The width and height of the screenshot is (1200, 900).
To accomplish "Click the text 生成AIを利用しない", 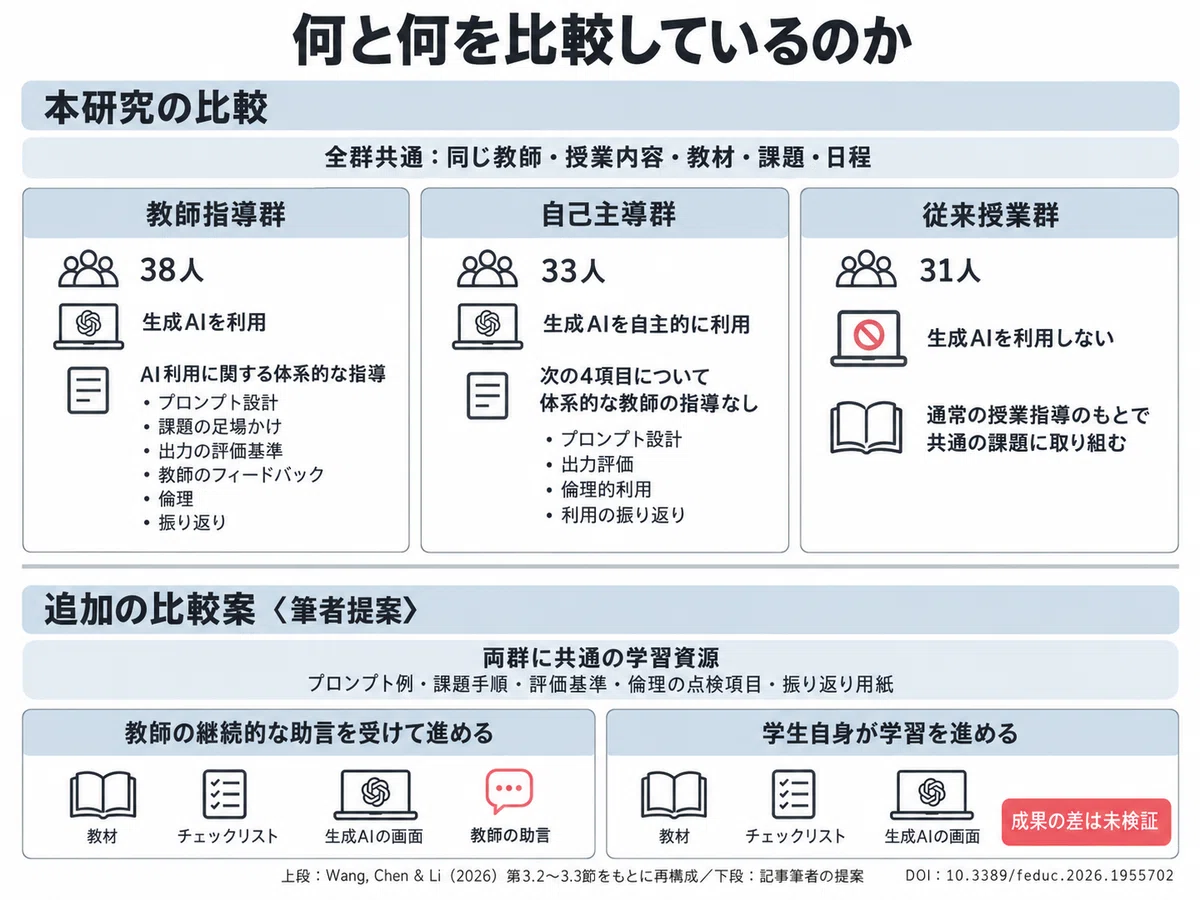I will pyautogui.click(x=1020, y=338).
